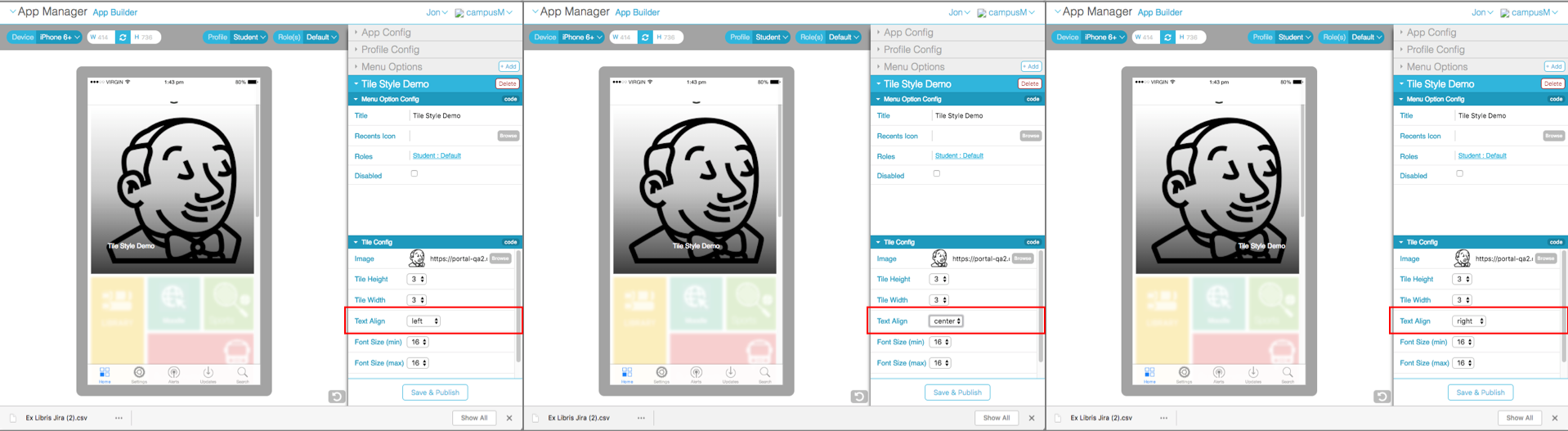
Task: Click the code button on right window's Tile Config
Action: pos(1555,242)
